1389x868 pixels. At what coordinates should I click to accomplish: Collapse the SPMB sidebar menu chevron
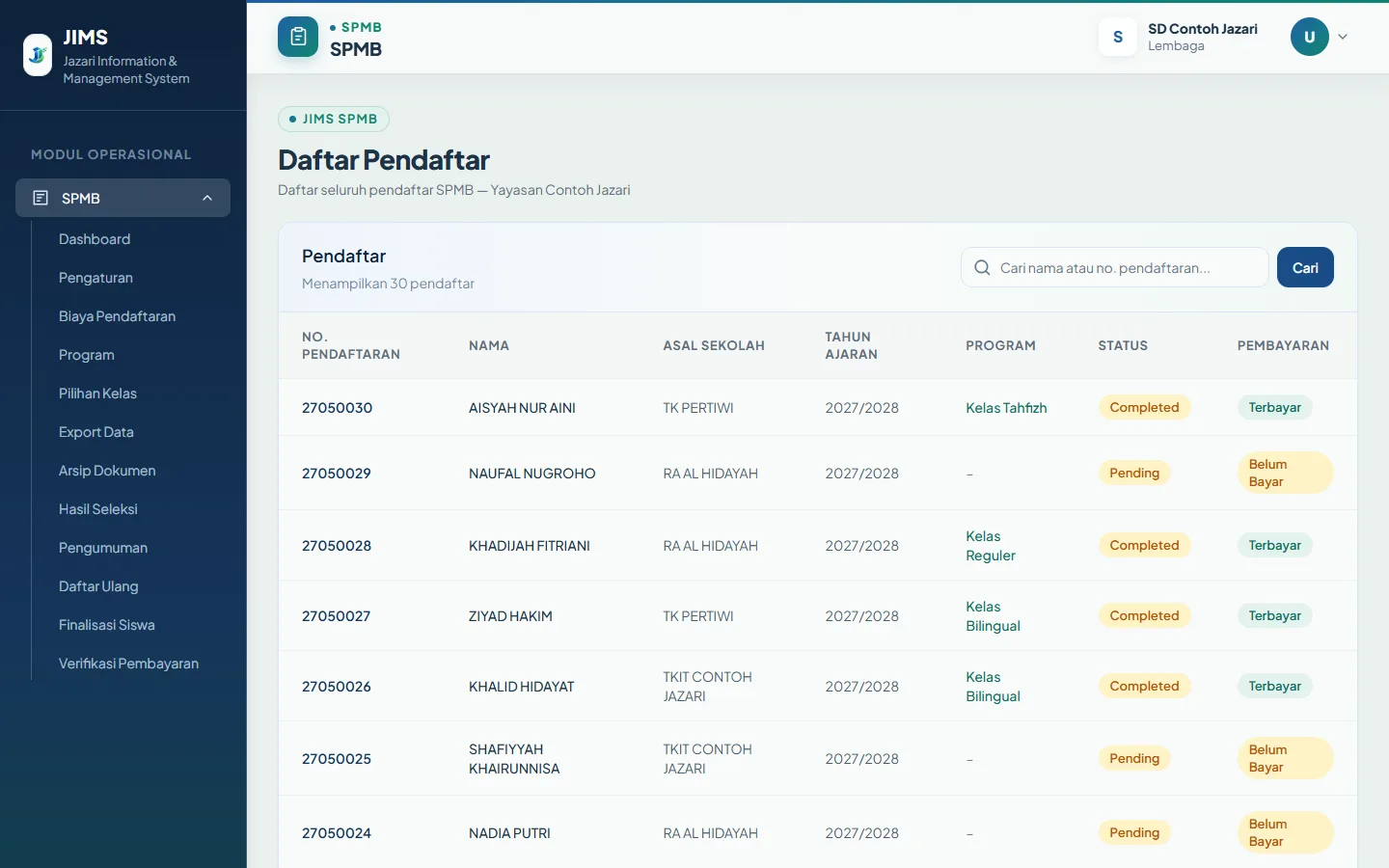tap(207, 198)
